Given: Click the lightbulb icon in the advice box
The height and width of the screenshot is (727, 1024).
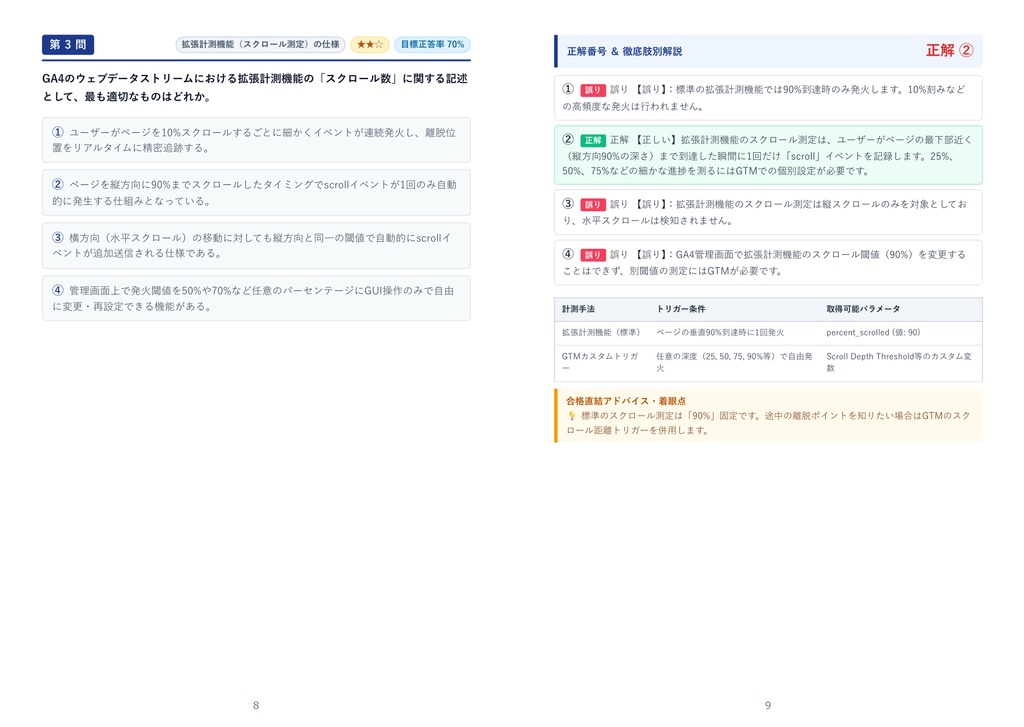Looking at the screenshot, I should 571,415.
